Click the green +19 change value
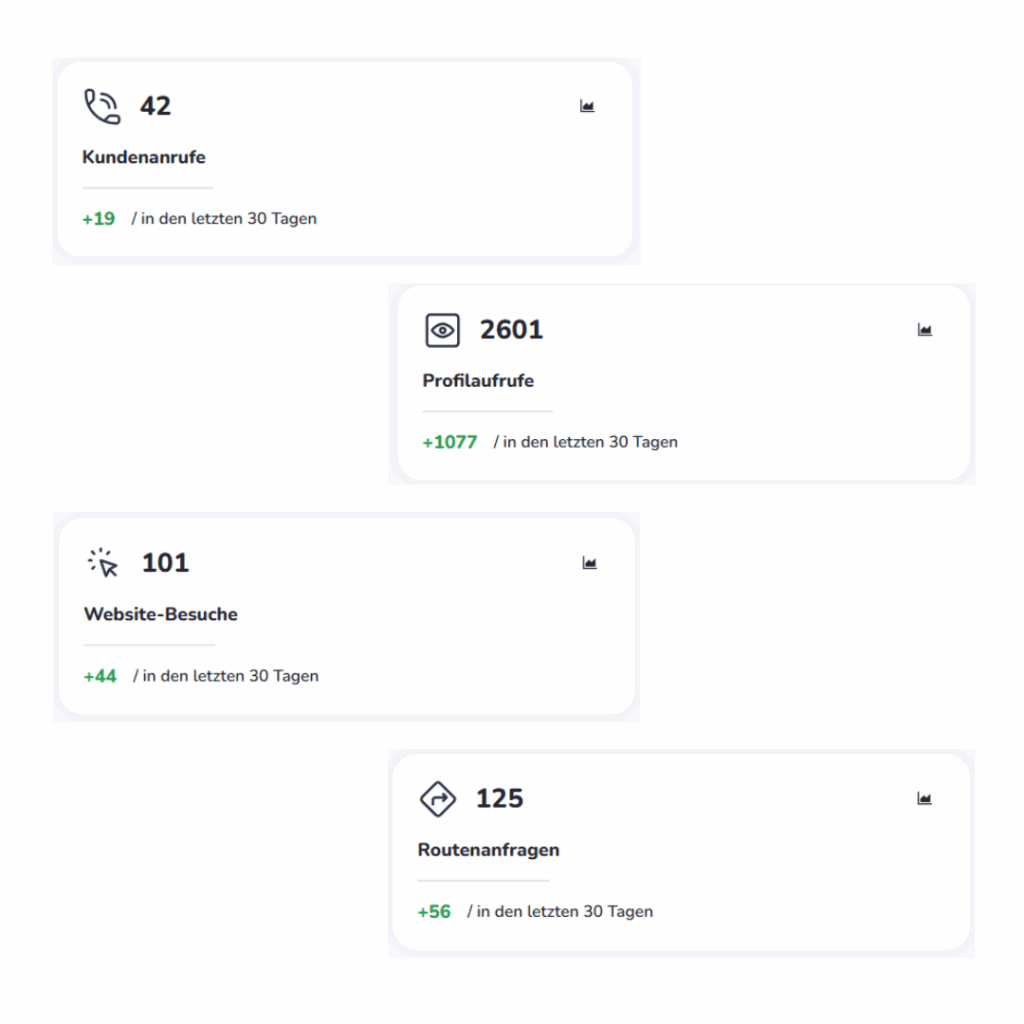This screenshot has width=1024, height=1024. click(98, 218)
